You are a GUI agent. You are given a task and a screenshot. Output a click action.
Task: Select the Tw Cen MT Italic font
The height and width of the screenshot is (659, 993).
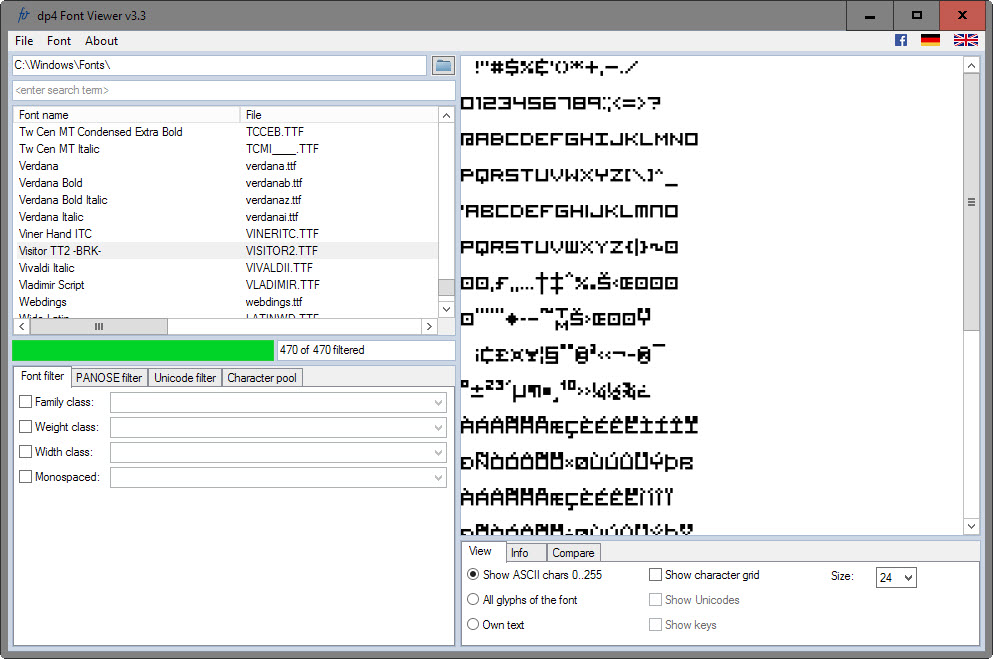point(225,149)
